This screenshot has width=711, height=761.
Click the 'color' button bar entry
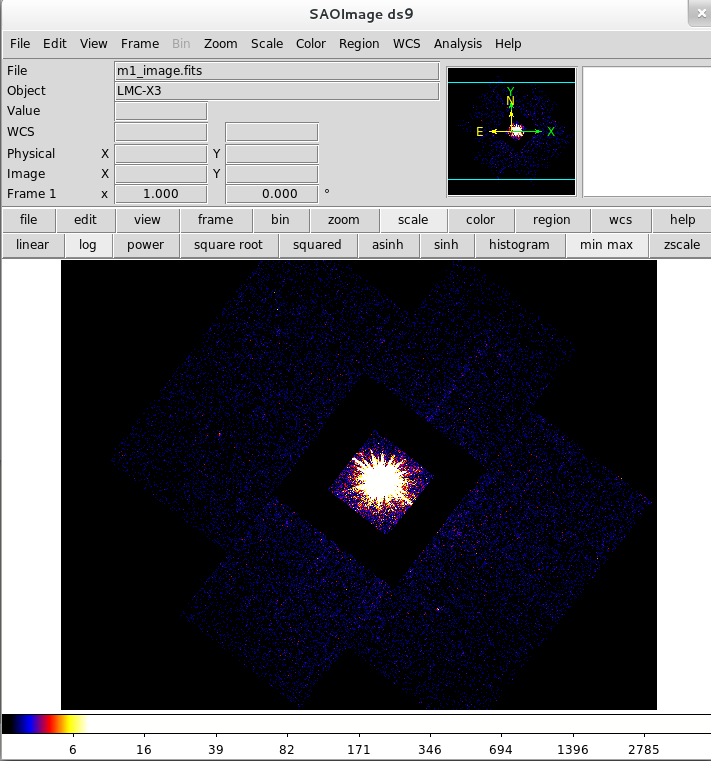click(x=480, y=220)
